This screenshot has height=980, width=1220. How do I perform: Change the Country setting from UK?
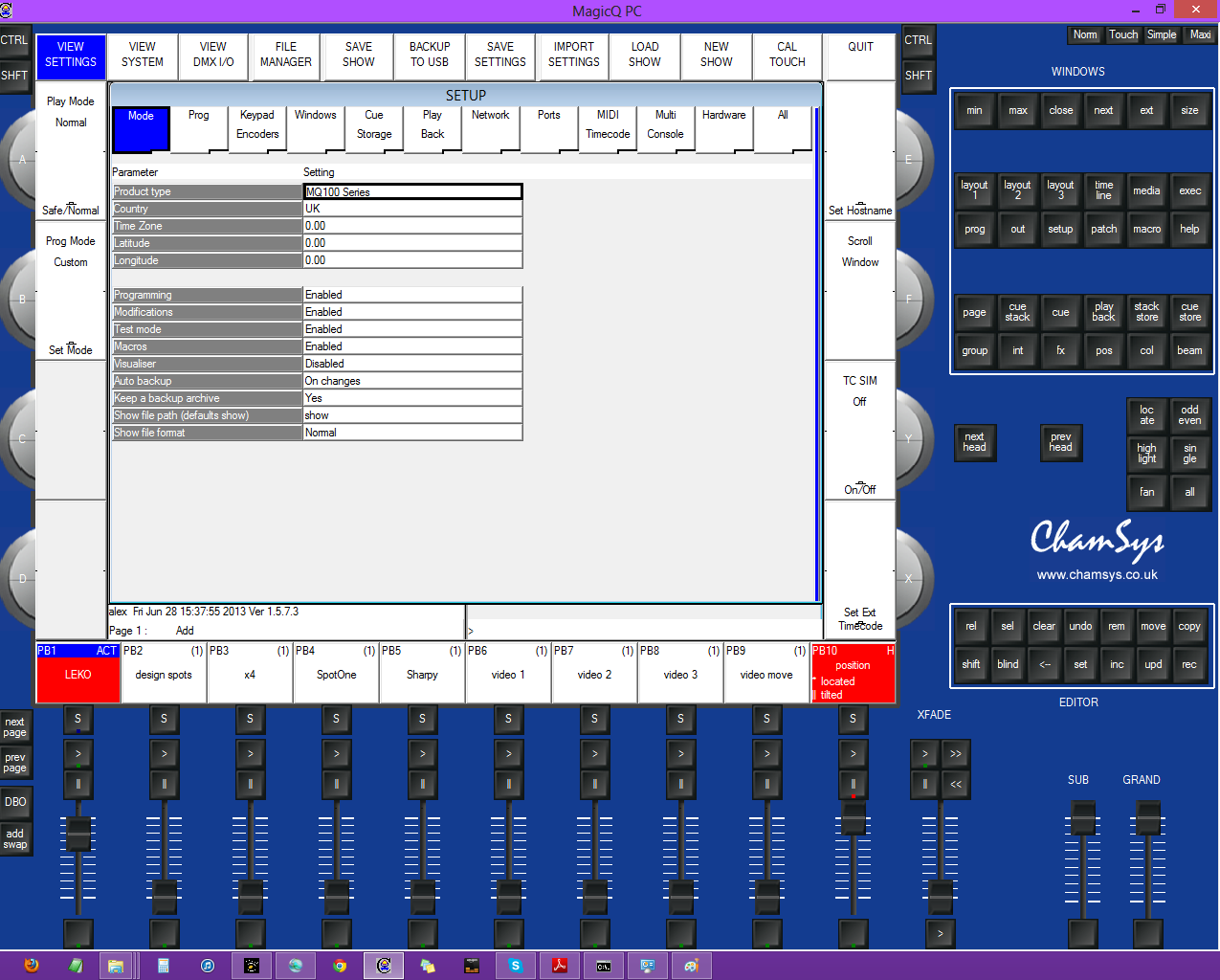(412, 208)
